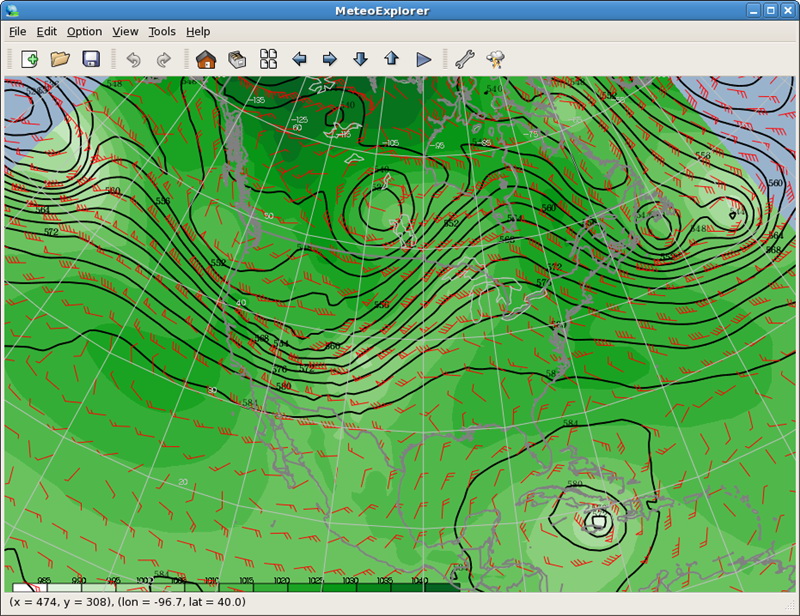Click the left arrow navigation icon
The width and height of the screenshot is (800, 616).
(299, 59)
